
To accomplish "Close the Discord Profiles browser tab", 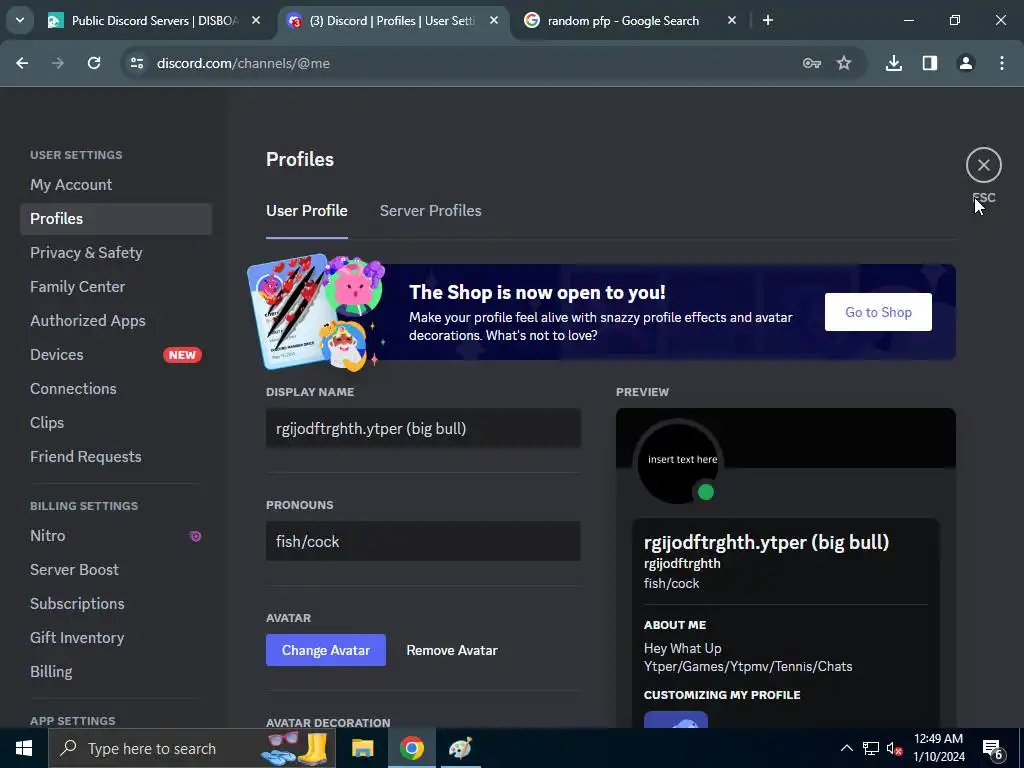I will coord(494,21).
